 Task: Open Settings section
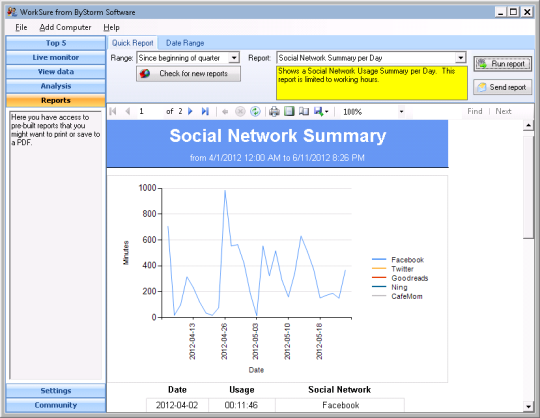click(56, 391)
